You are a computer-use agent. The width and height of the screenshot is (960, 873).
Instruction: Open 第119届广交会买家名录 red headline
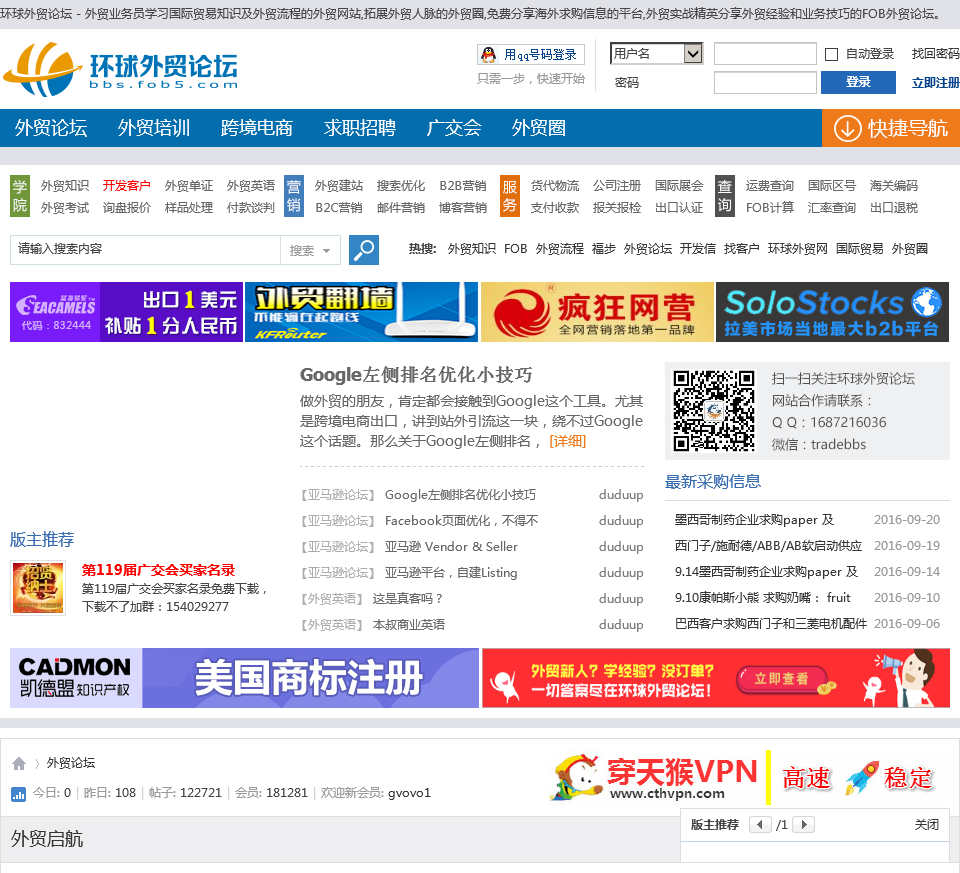pos(159,570)
